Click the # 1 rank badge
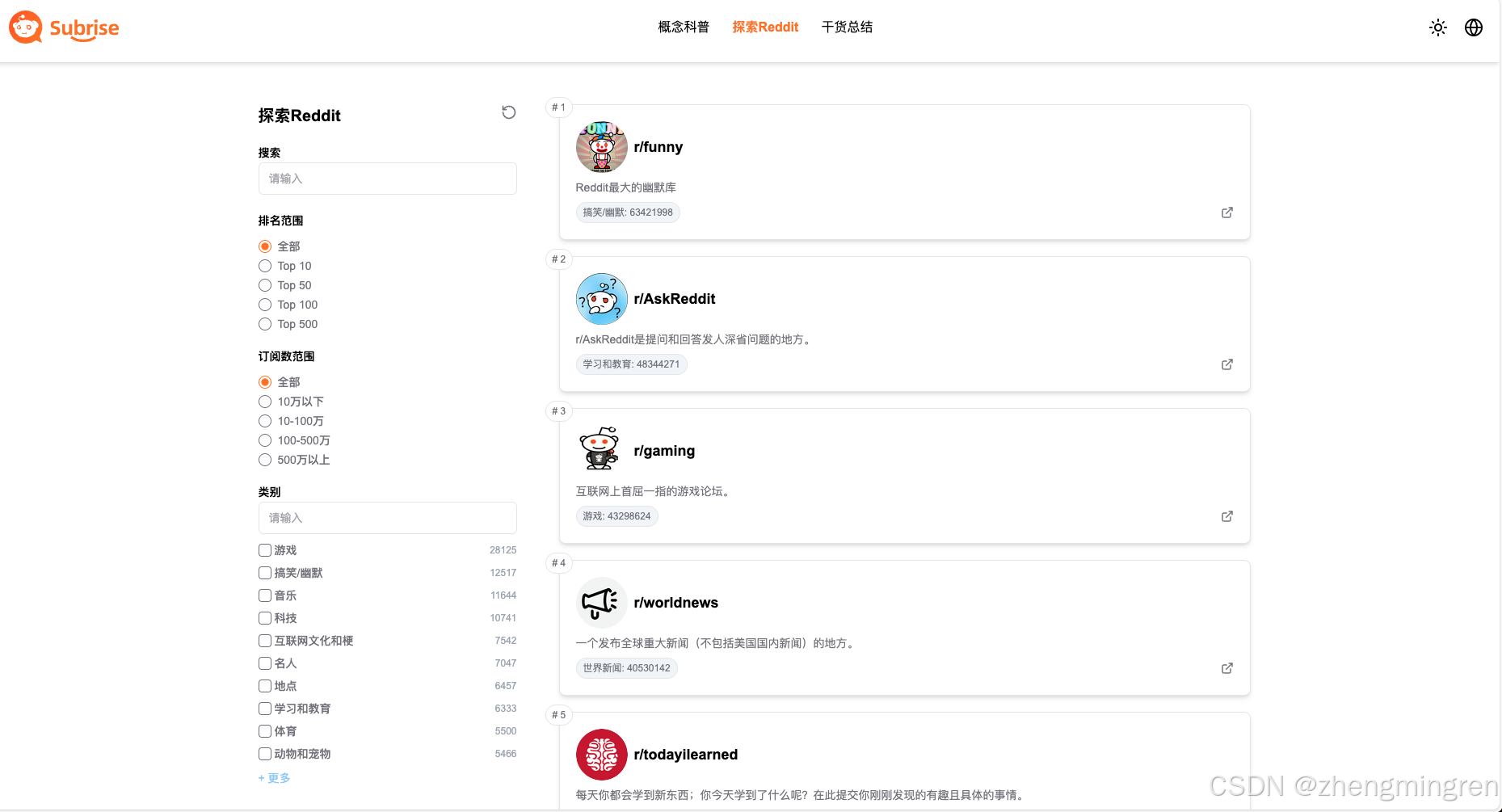Image resolution: width=1502 pixels, height=812 pixels. pyautogui.click(x=558, y=107)
